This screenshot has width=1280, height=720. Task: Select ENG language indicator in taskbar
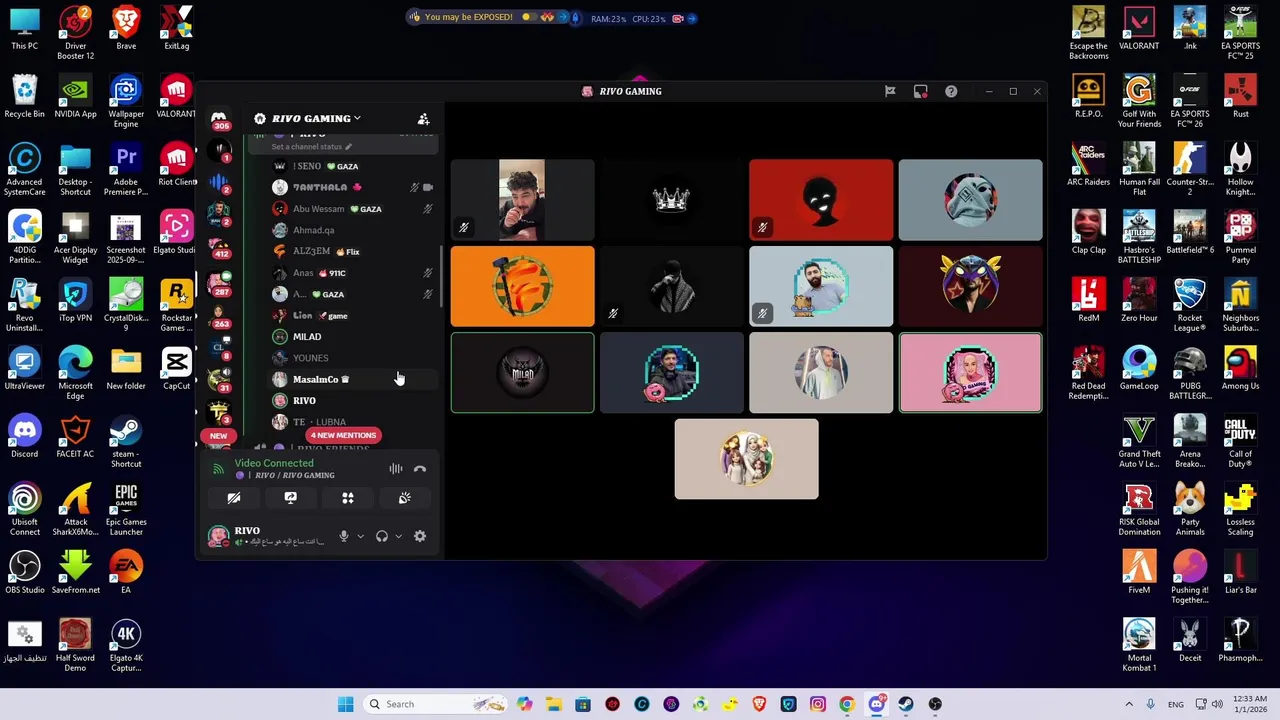click(x=1176, y=704)
